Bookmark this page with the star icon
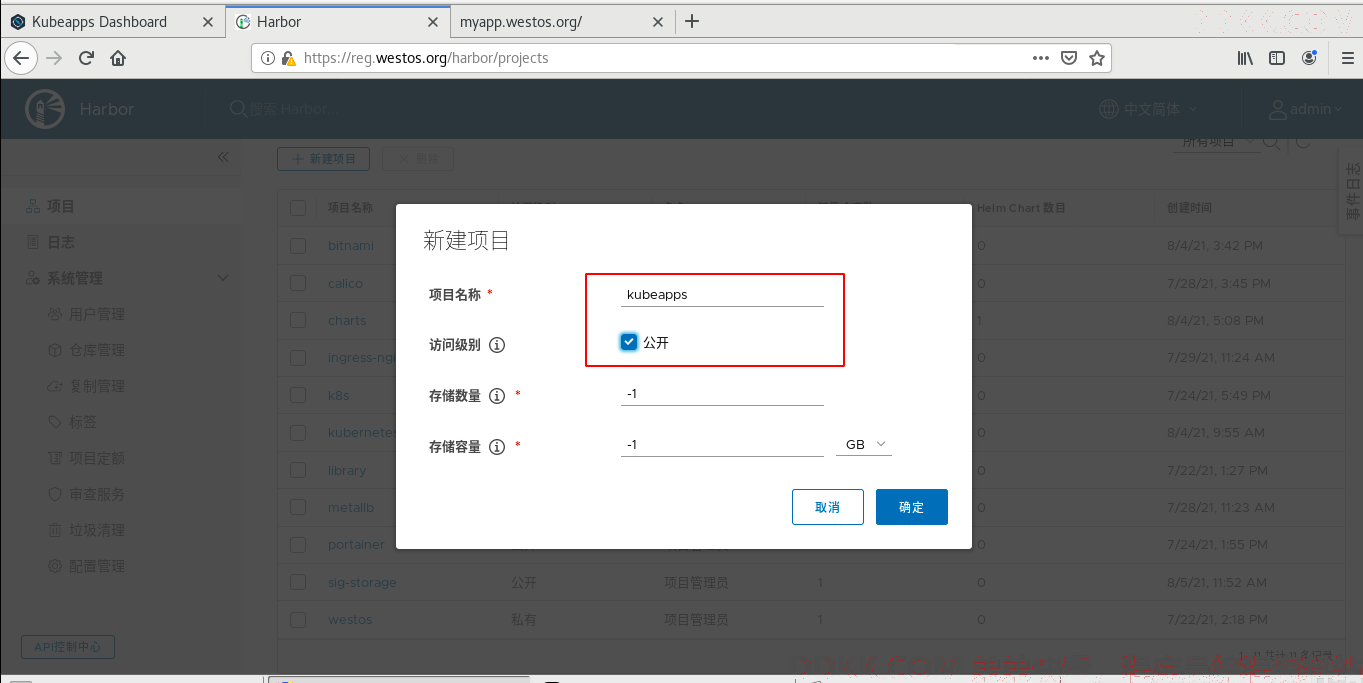Image resolution: width=1363 pixels, height=683 pixels. click(1097, 58)
